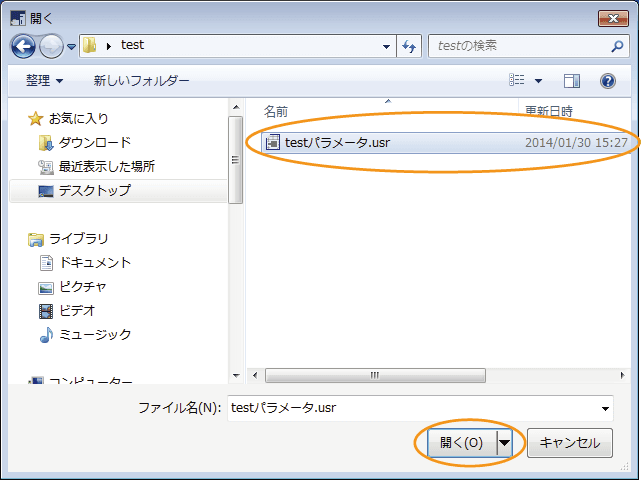The image size is (642, 480).
Task: Click the testパラメータ.usr file icon
Action: pyautogui.click(x=273, y=143)
